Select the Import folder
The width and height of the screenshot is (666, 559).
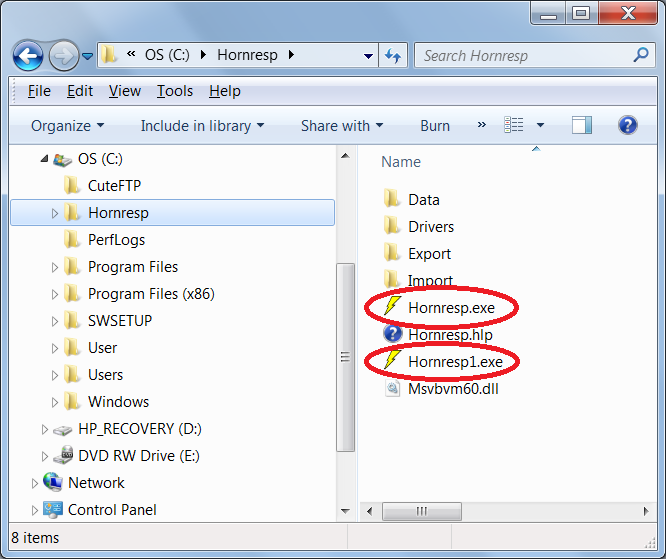point(430,281)
